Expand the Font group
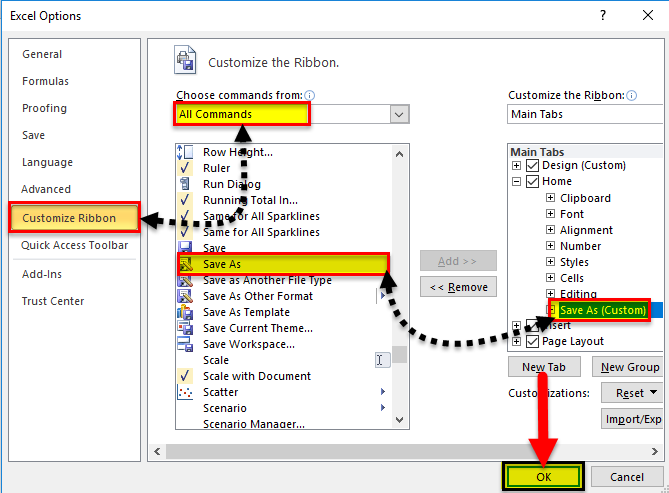The width and height of the screenshot is (669, 493). pyautogui.click(x=550, y=213)
